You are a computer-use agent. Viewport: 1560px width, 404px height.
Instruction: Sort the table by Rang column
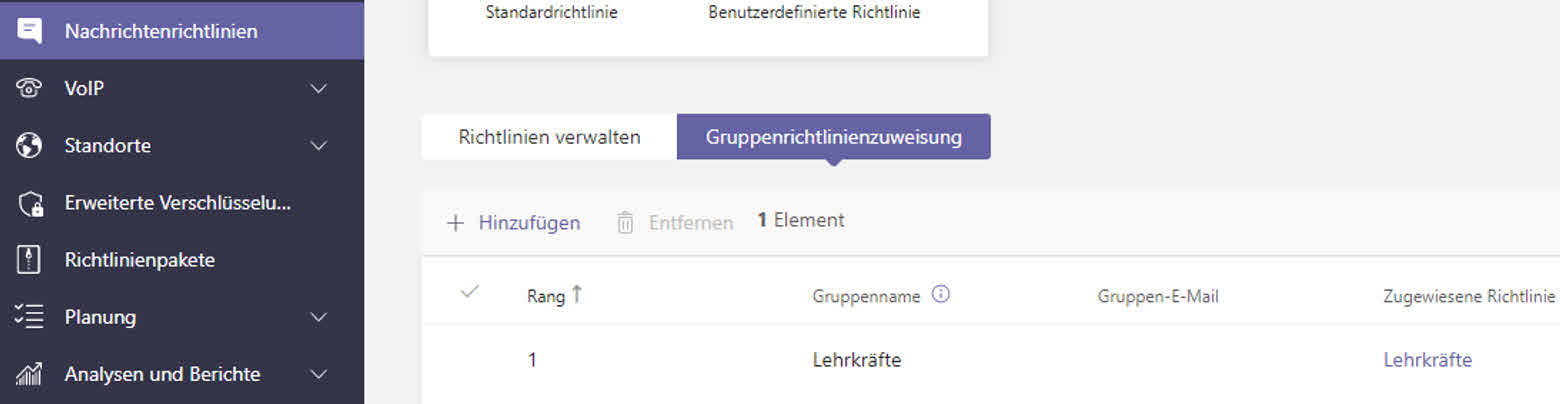[555, 296]
